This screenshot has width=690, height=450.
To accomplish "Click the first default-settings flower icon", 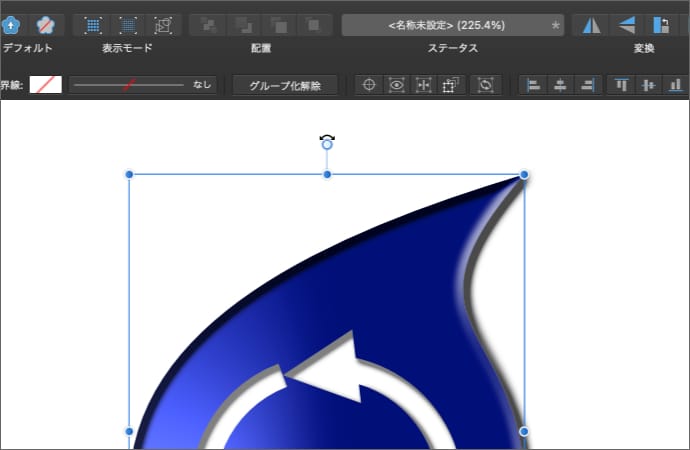I will click(11, 25).
